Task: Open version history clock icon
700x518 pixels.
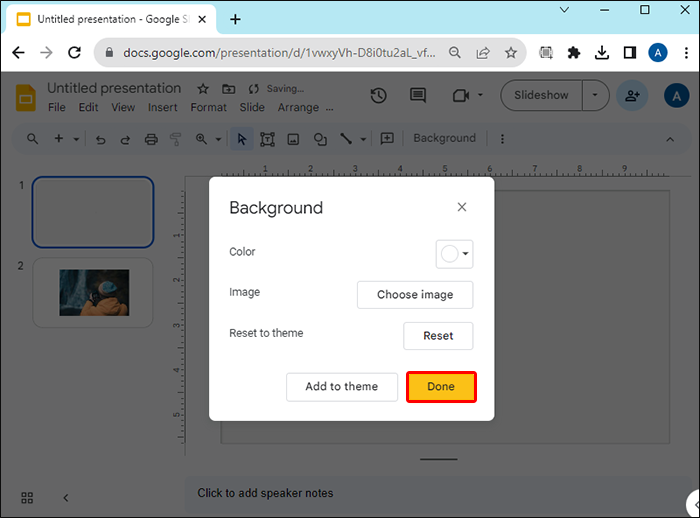Action: (x=378, y=96)
